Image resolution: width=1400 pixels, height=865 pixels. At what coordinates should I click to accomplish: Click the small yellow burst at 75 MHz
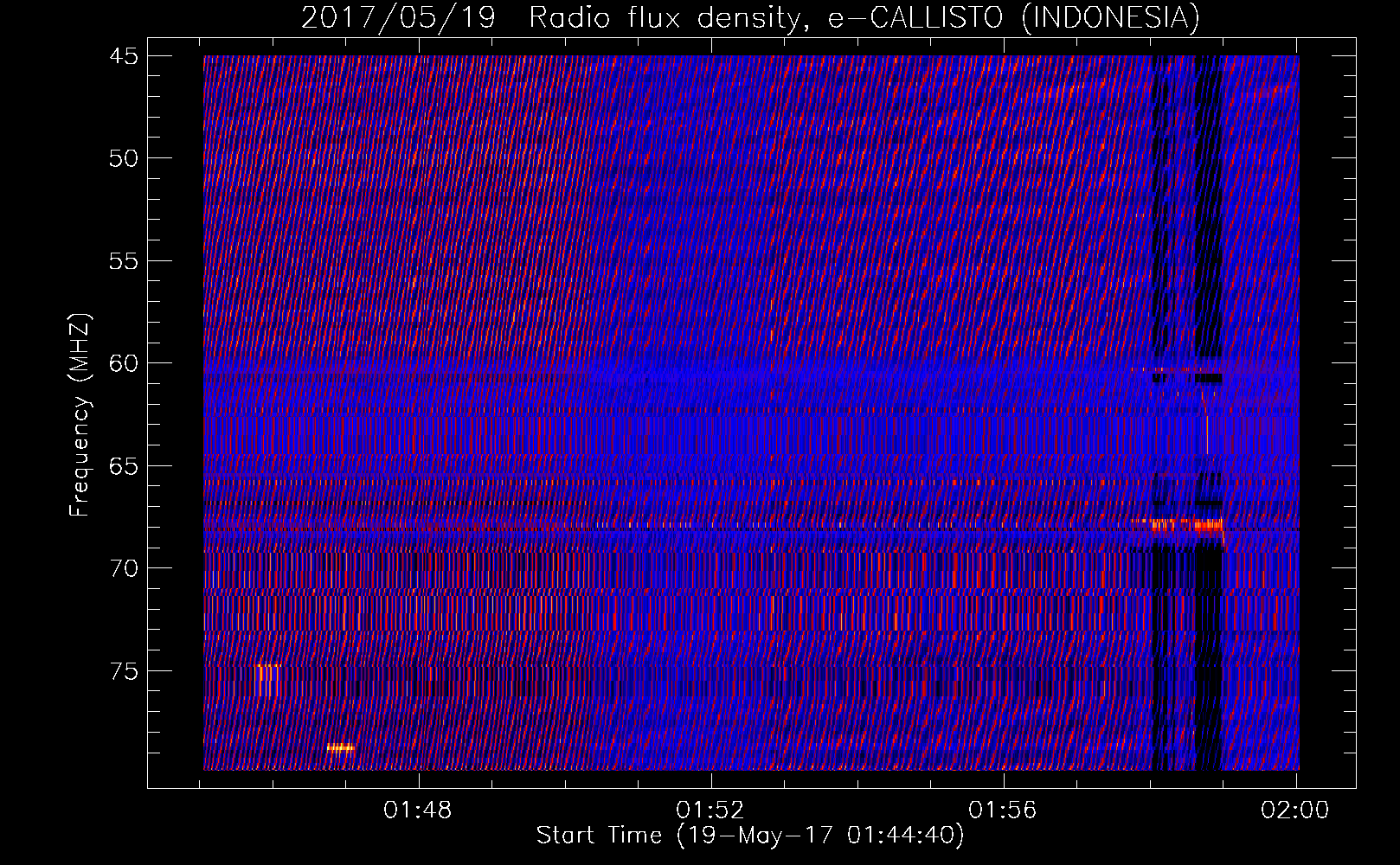tap(268, 680)
